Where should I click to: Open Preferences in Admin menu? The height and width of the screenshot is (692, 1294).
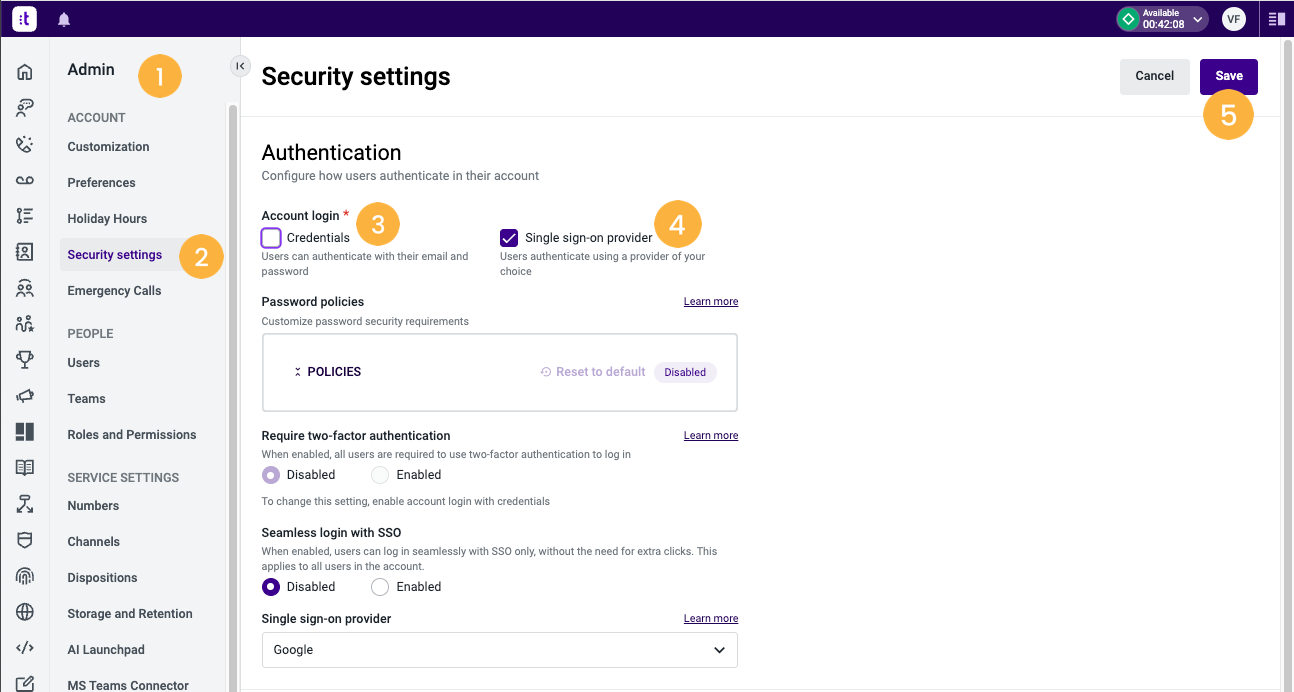point(101,183)
